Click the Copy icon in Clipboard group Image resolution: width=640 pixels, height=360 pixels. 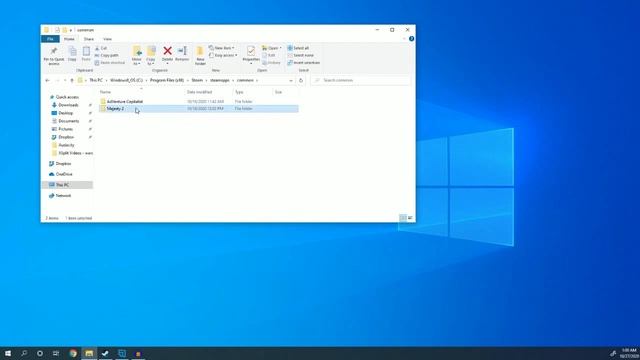click(x=72, y=54)
